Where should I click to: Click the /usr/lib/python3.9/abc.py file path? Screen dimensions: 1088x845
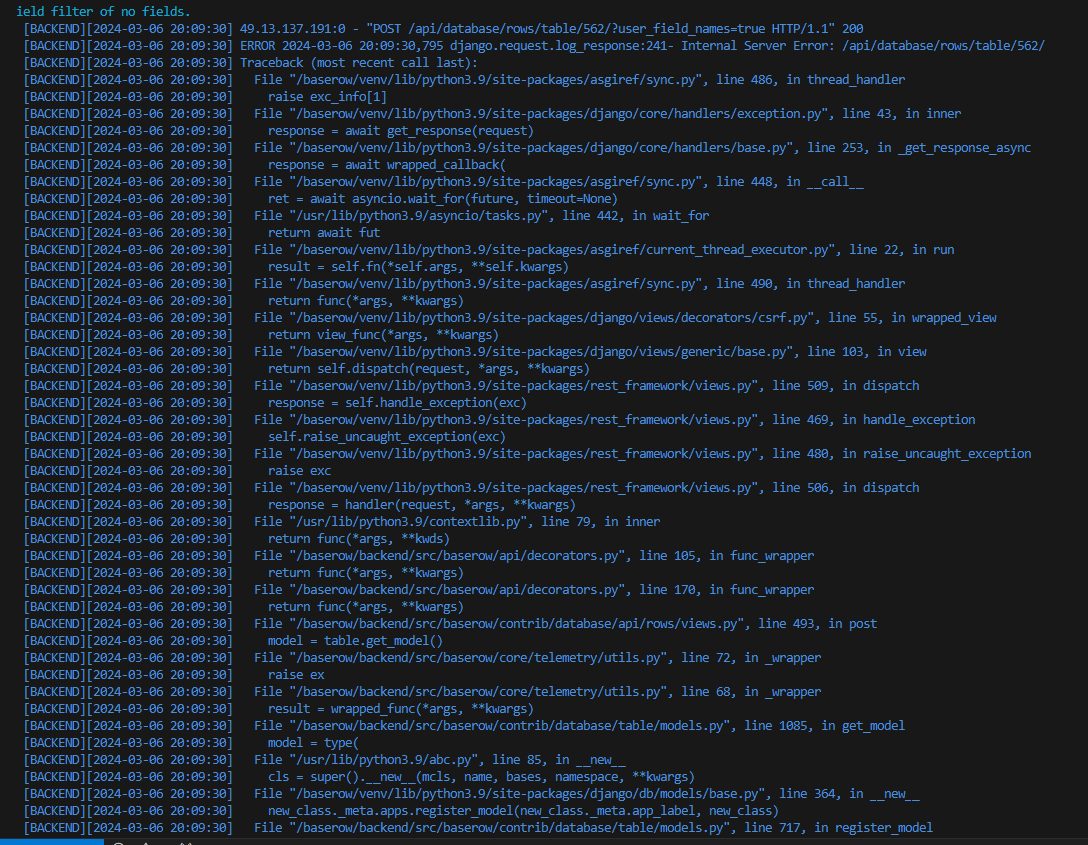[x=384, y=759]
